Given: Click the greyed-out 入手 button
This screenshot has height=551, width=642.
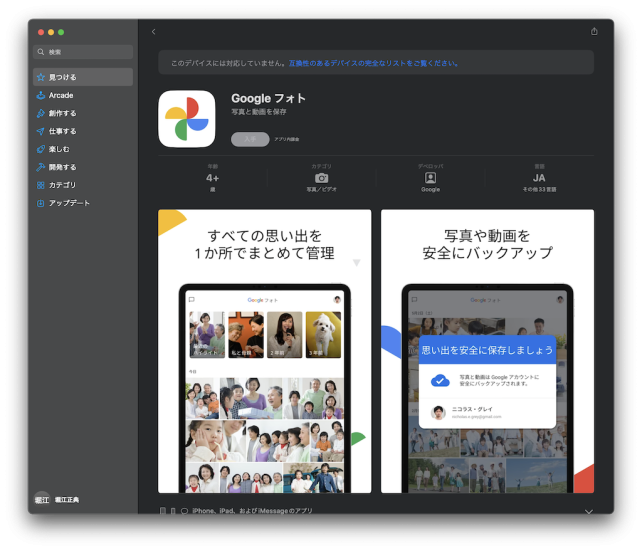Looking at the screenshot, I should [250, 139].
